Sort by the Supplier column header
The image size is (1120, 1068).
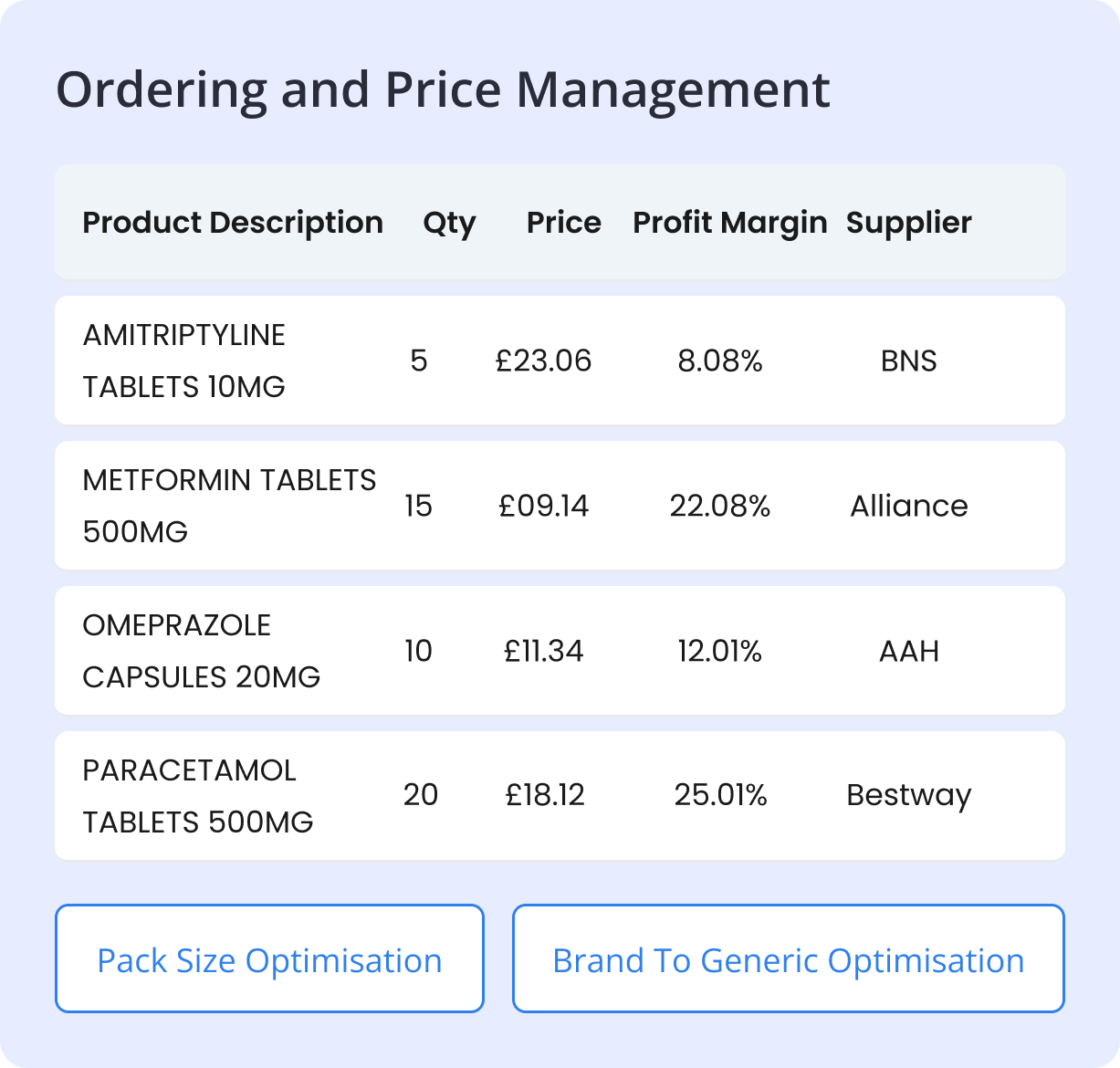pyautogui.click(x=908, y=222)
